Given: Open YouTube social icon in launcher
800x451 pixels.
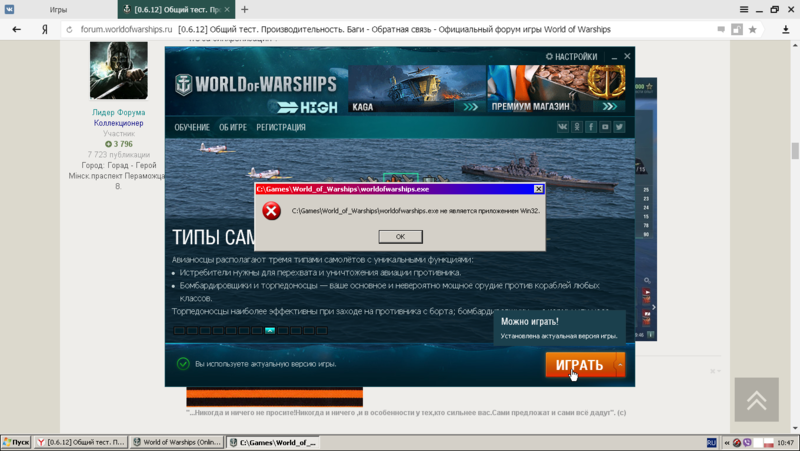Looking at the screenshot, I should click(x=605, y=127).
